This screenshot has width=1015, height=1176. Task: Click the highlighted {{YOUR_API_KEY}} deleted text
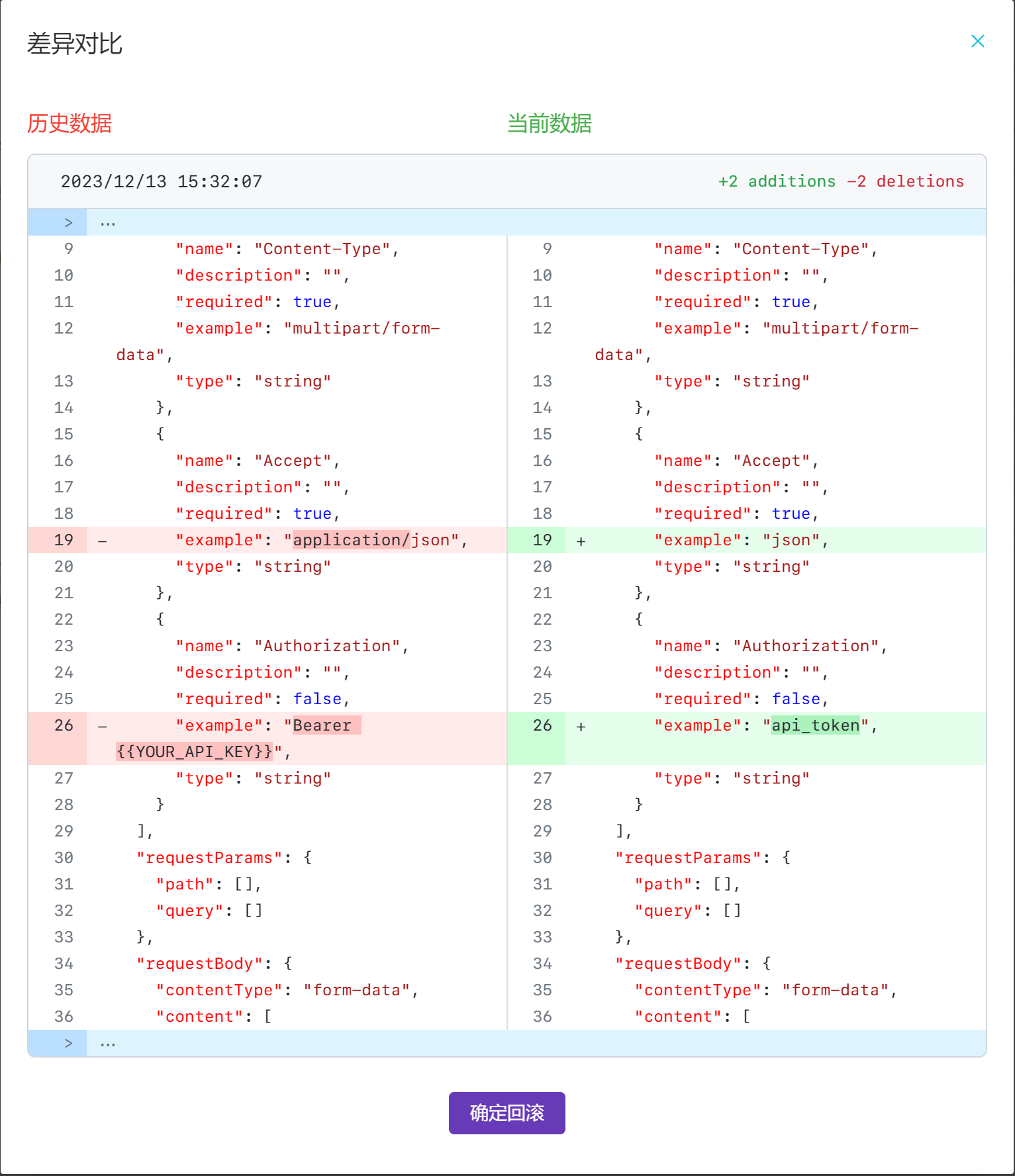click(x=194, y=752)
